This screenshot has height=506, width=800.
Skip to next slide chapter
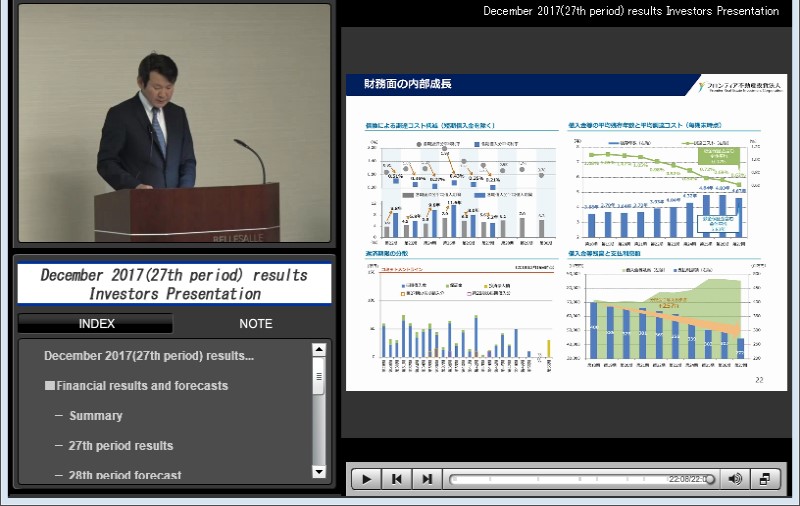tap(427, 479)
